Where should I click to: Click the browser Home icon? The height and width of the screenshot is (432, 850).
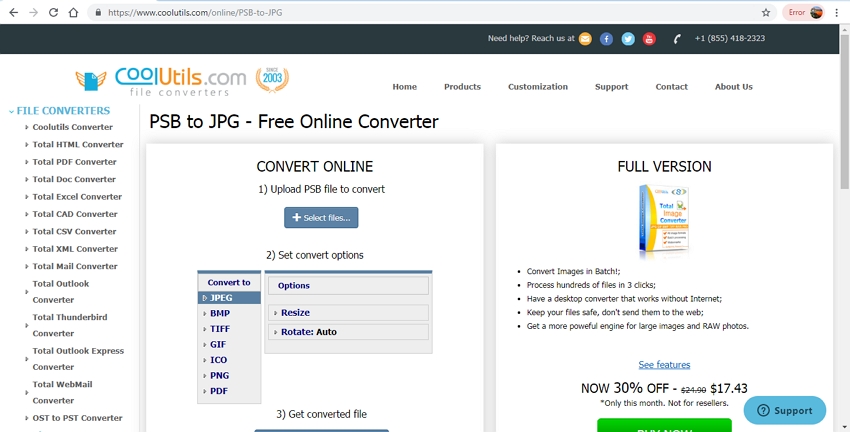[74, 13]
